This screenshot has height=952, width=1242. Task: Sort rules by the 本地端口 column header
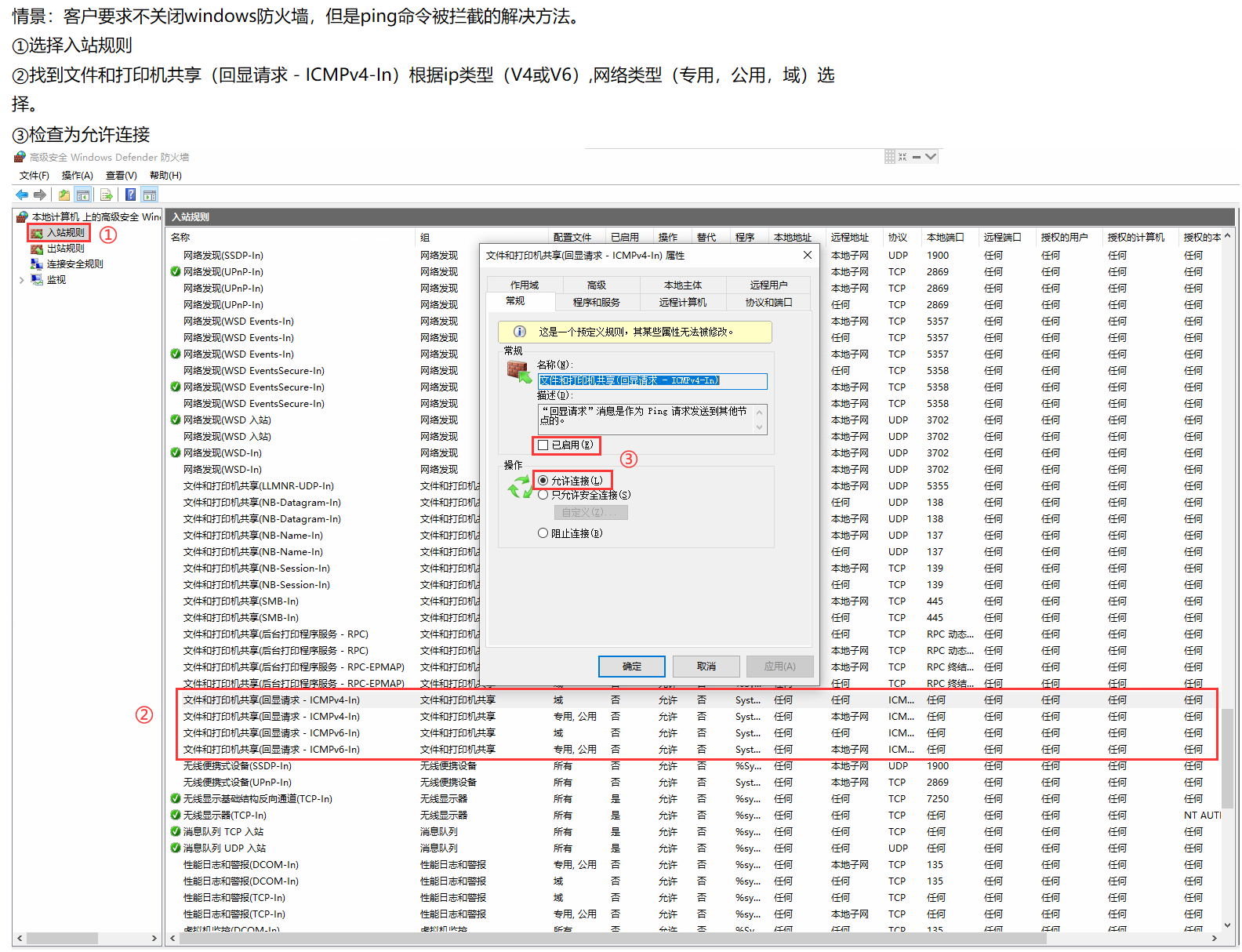pyautogui.click(x=950, y=237)
